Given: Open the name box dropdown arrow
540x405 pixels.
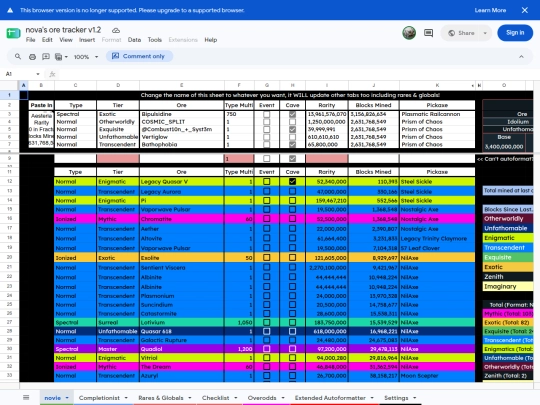Looking at the screenshot, I should (38, 74).
